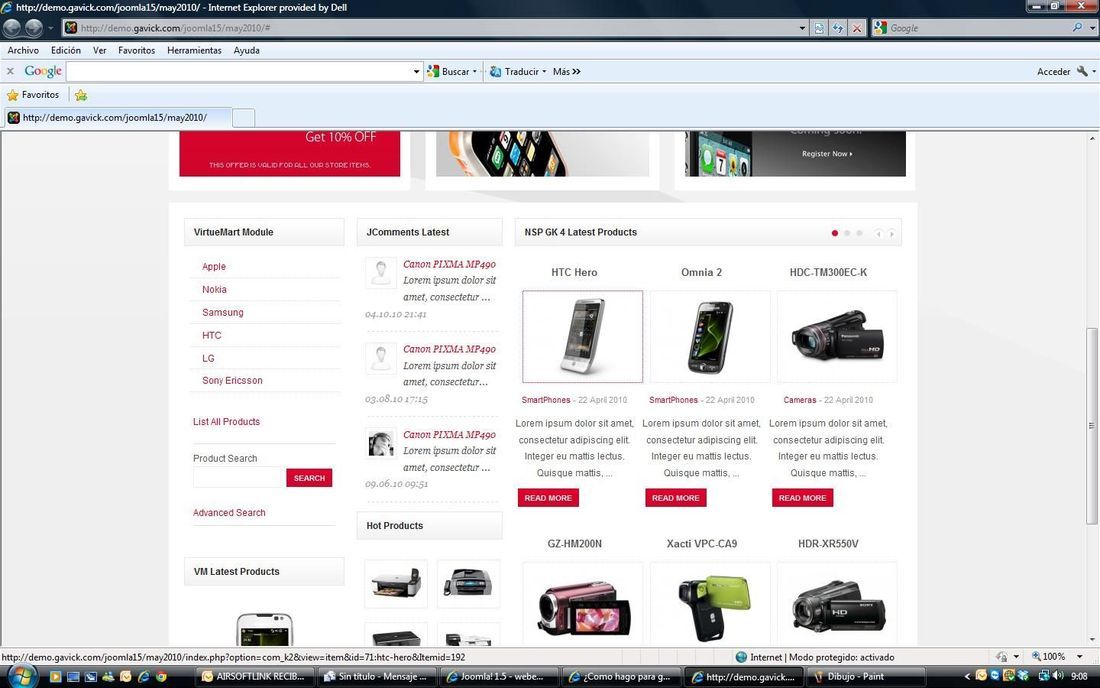Open SmartPhones category under HTC Hero
Viewport: 1100px width, 688px height.
(x=546, y=400)
